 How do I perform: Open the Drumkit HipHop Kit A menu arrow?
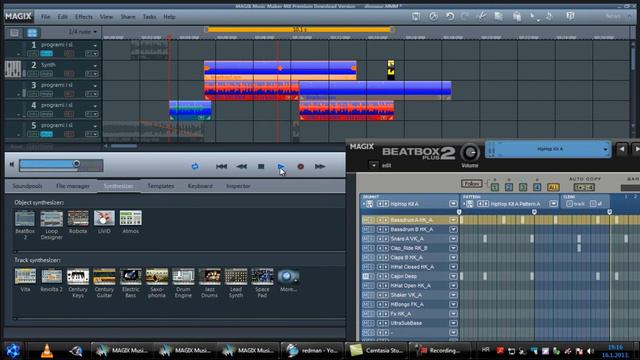(x=453, y=204)
